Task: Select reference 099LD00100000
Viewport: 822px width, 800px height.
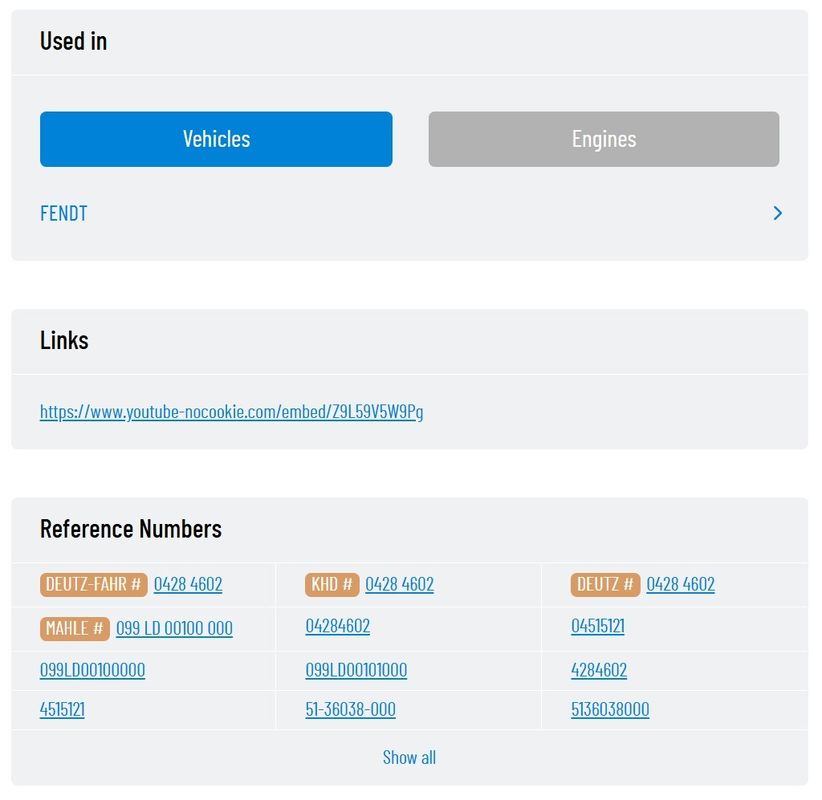Action: coord(92,670)
